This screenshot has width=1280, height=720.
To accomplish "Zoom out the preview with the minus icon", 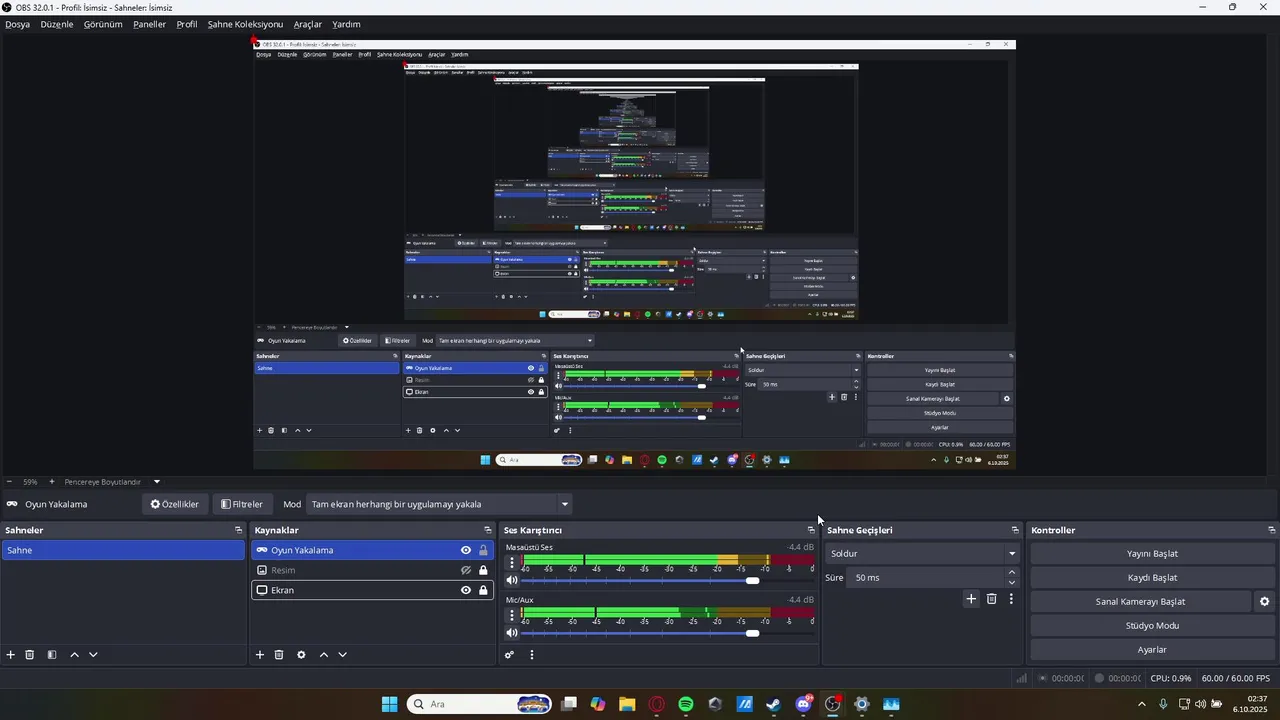I will coord(9,482).
